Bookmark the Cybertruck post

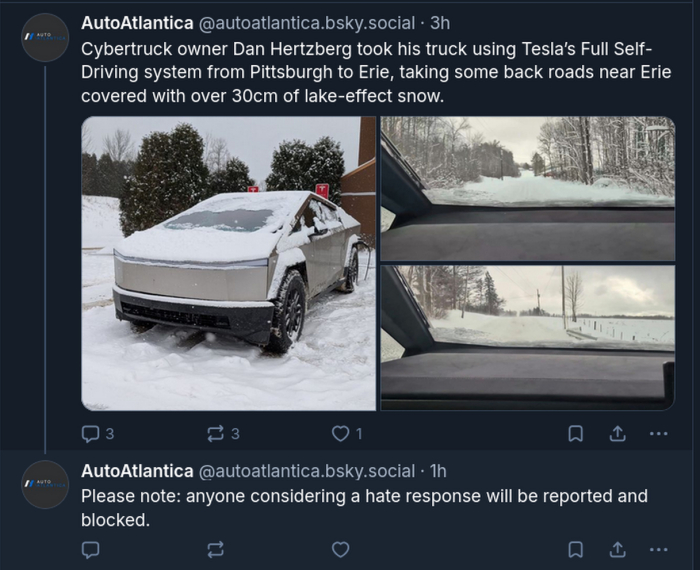576,434
